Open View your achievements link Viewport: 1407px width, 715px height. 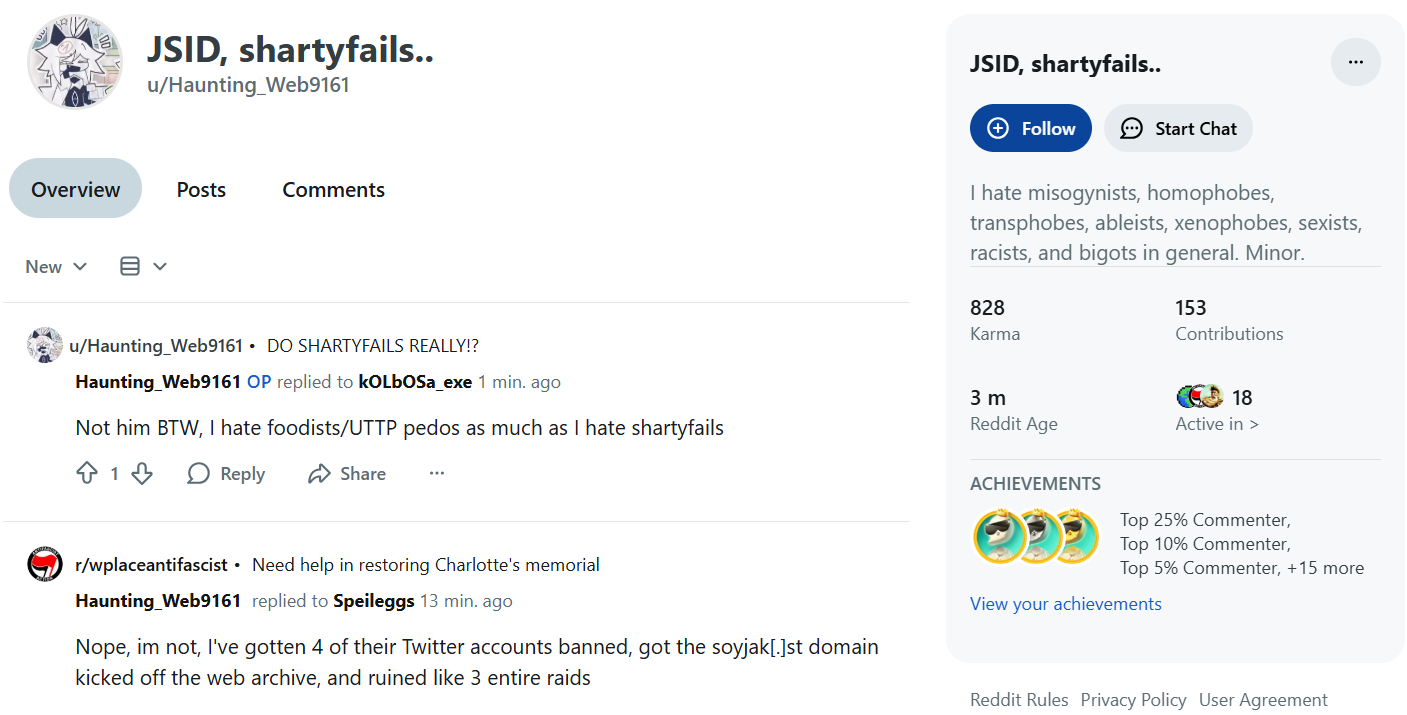point(1065,604)
